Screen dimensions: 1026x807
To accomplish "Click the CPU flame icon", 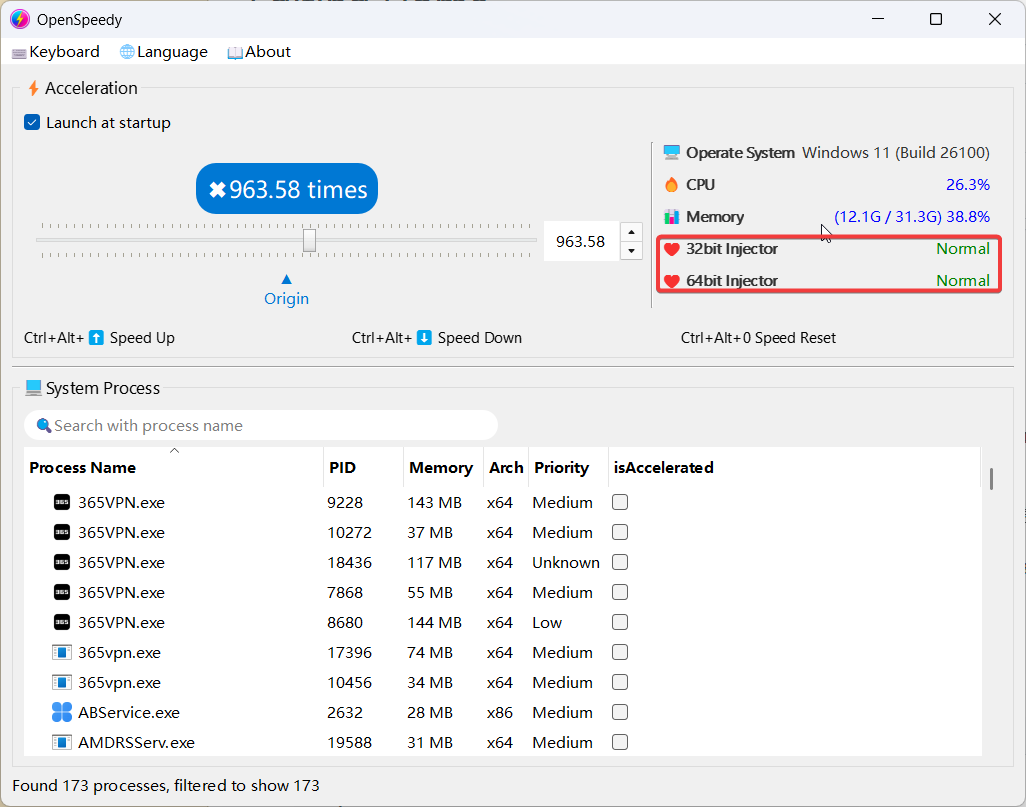I will pyautogui.click(x=671, y=185).
